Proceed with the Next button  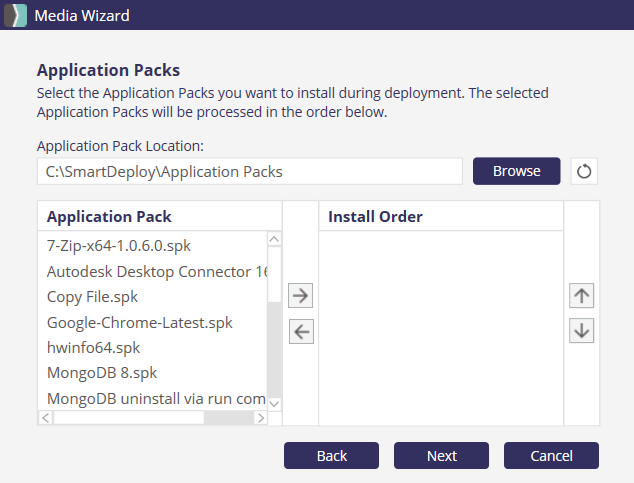point(441,455)
